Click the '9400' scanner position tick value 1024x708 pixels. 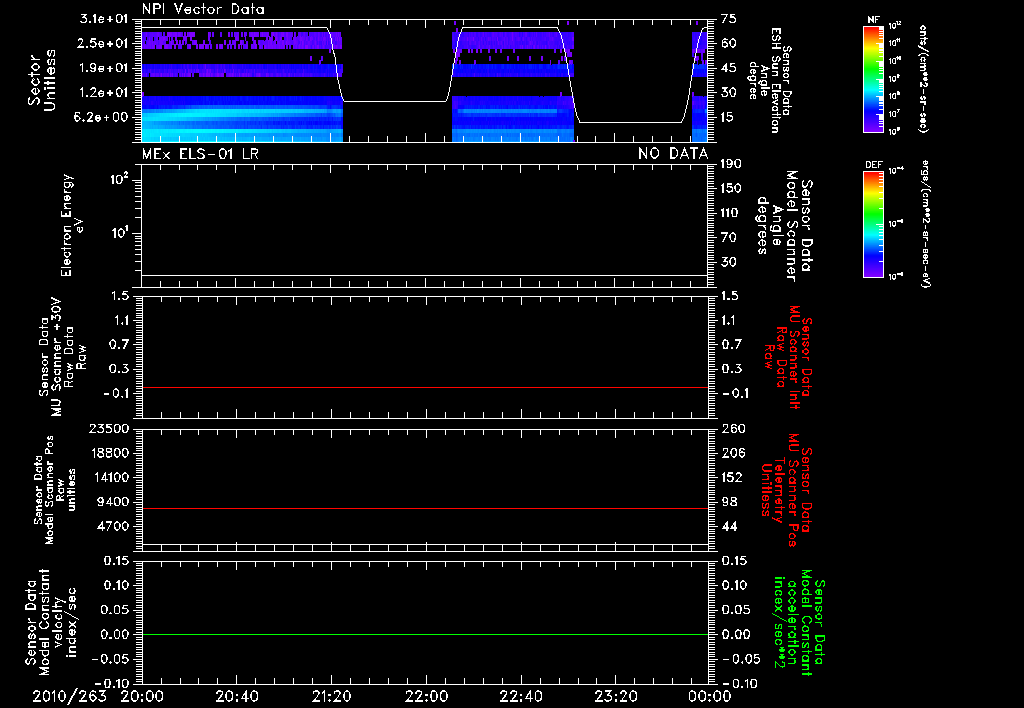point(114,502)
